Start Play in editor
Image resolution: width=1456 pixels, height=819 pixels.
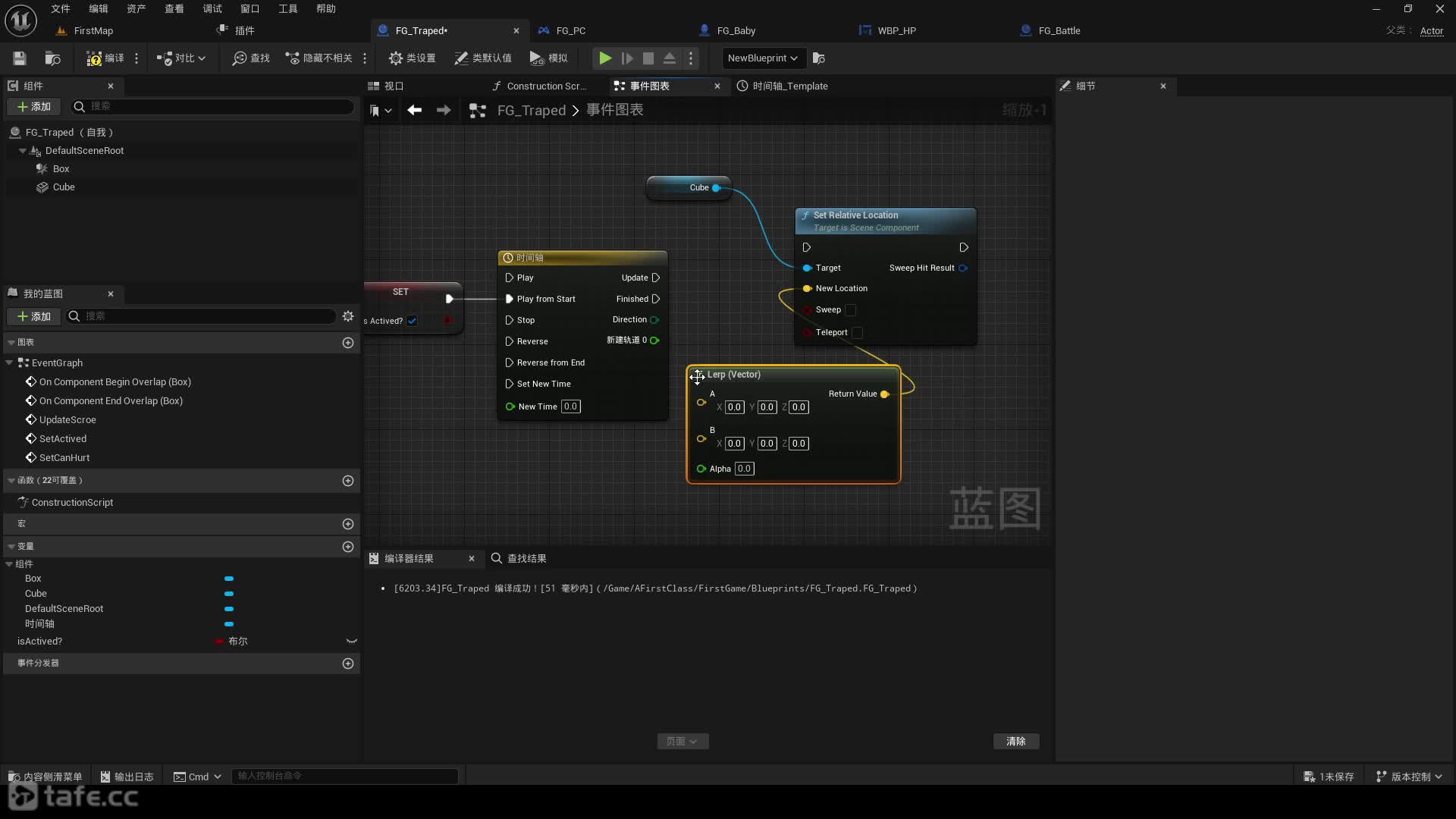pos(605,58)
